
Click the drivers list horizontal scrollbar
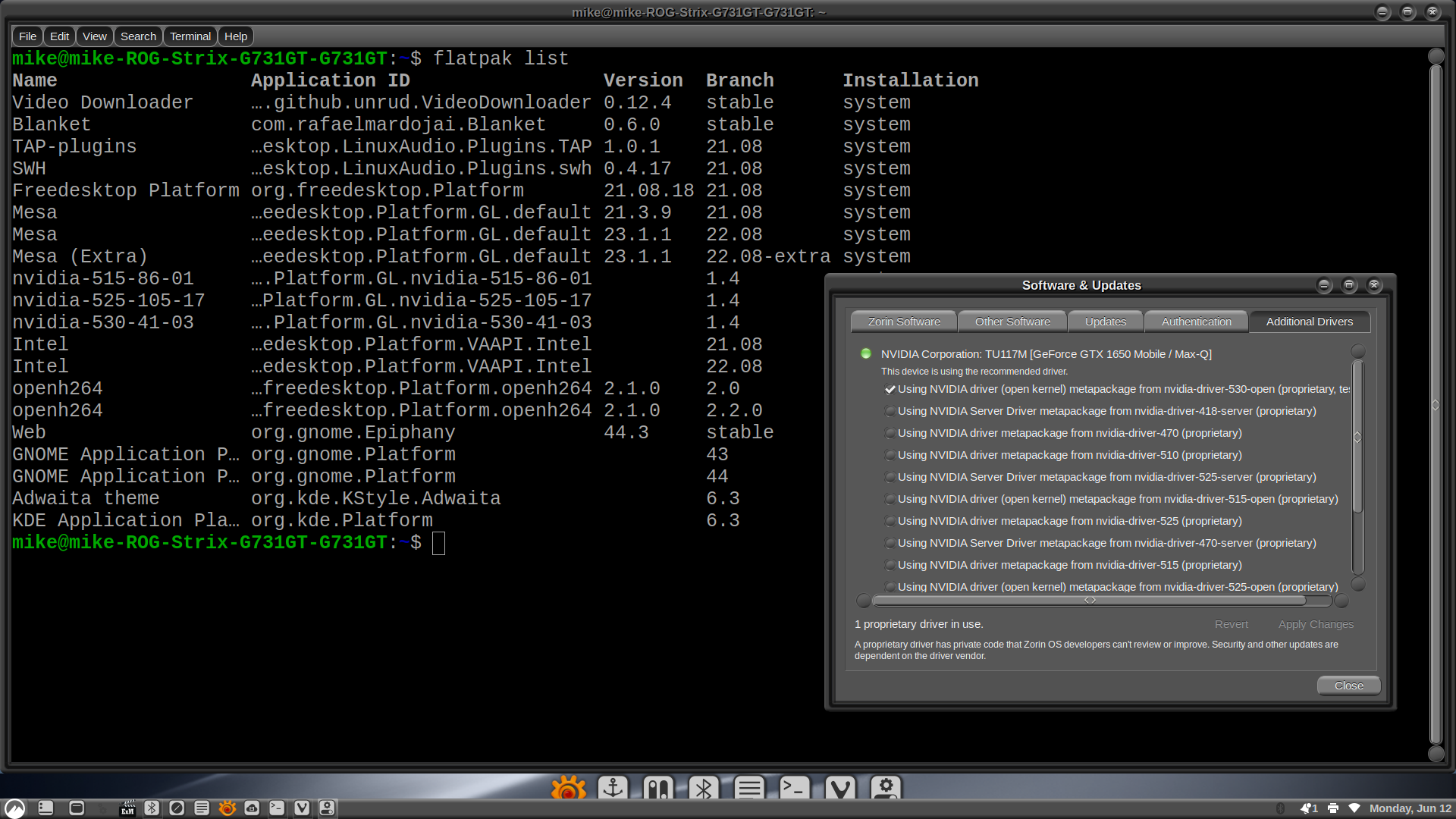[1090, 601]
